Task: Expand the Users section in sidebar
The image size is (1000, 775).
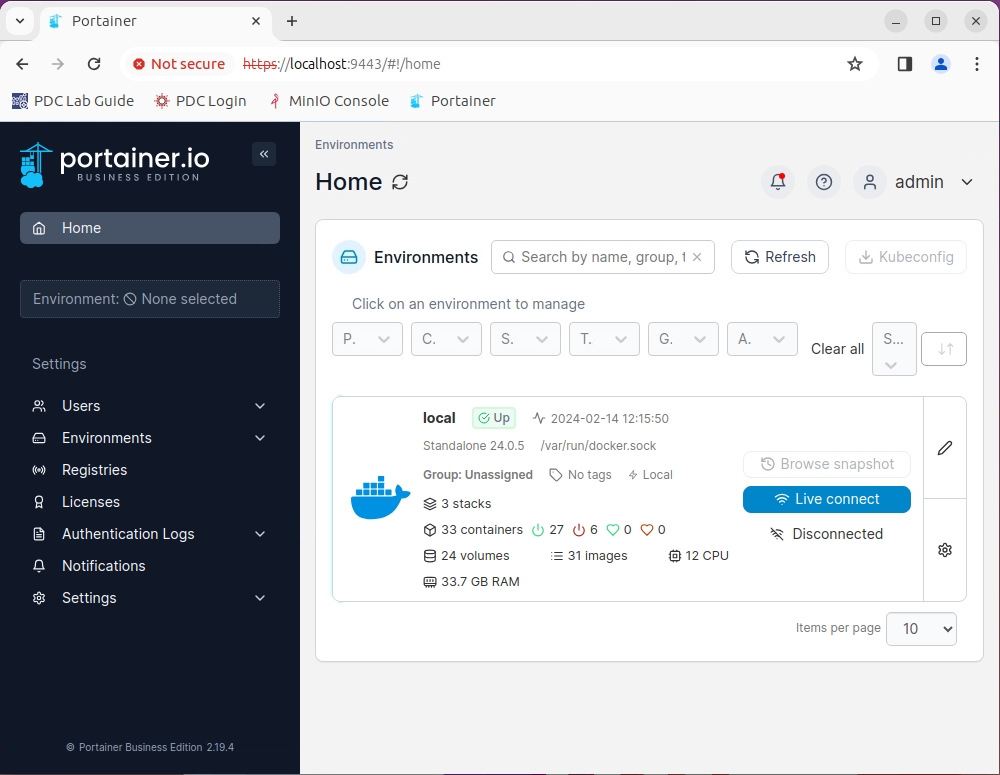Action: [x=260, y=406]
